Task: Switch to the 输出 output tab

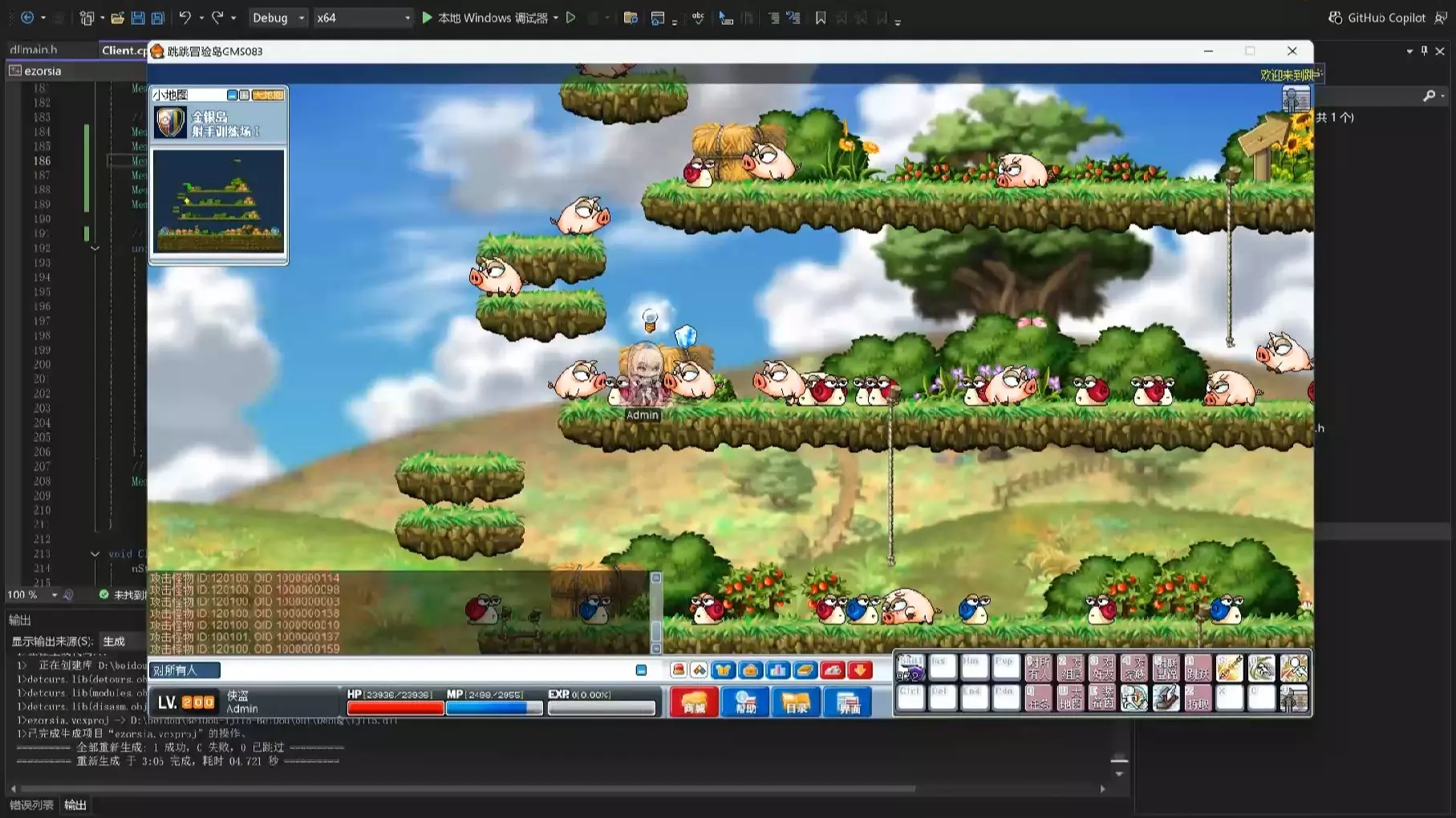Action: click(75, 804)
